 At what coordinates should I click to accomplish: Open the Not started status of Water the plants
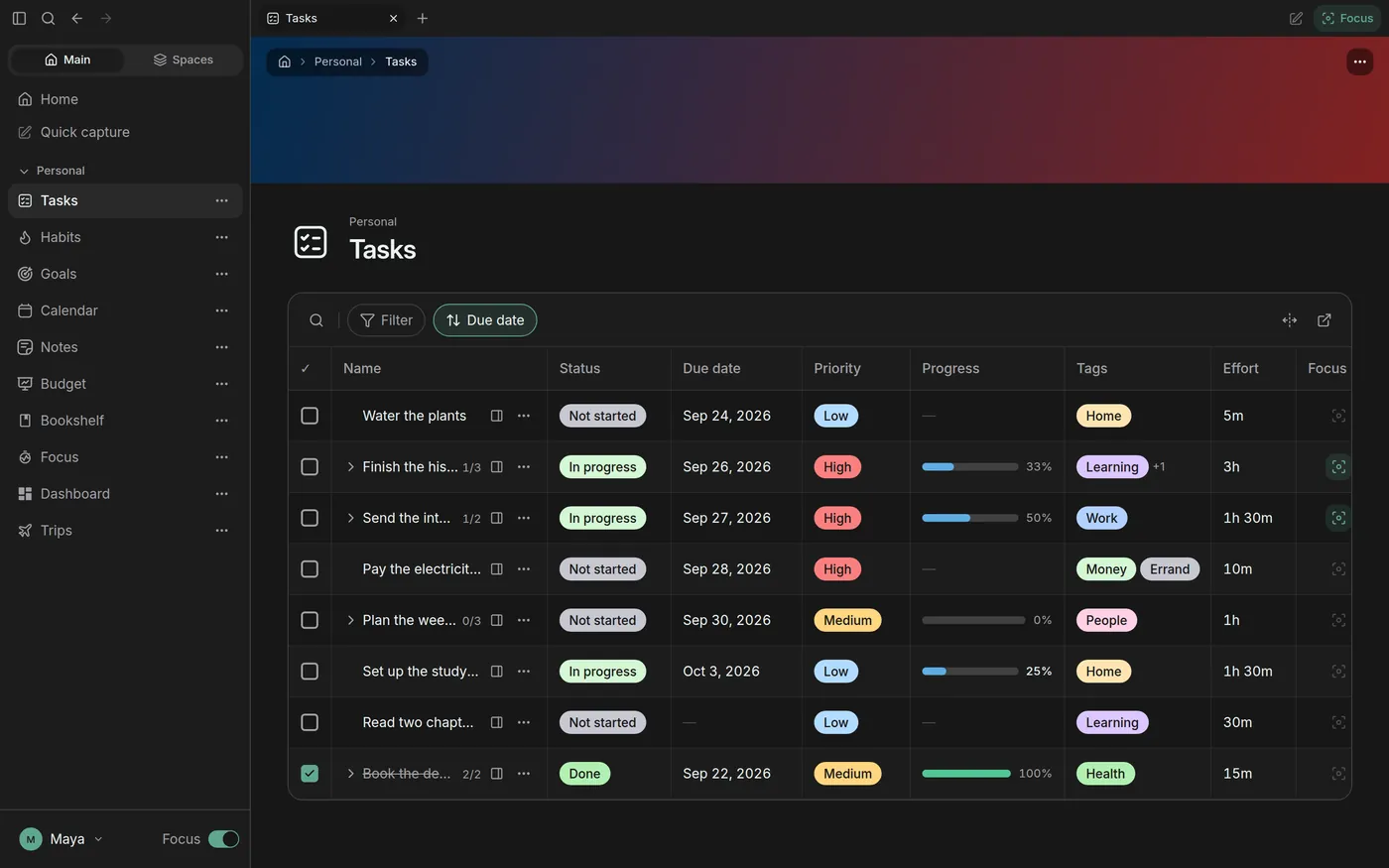tap(602, 416)
